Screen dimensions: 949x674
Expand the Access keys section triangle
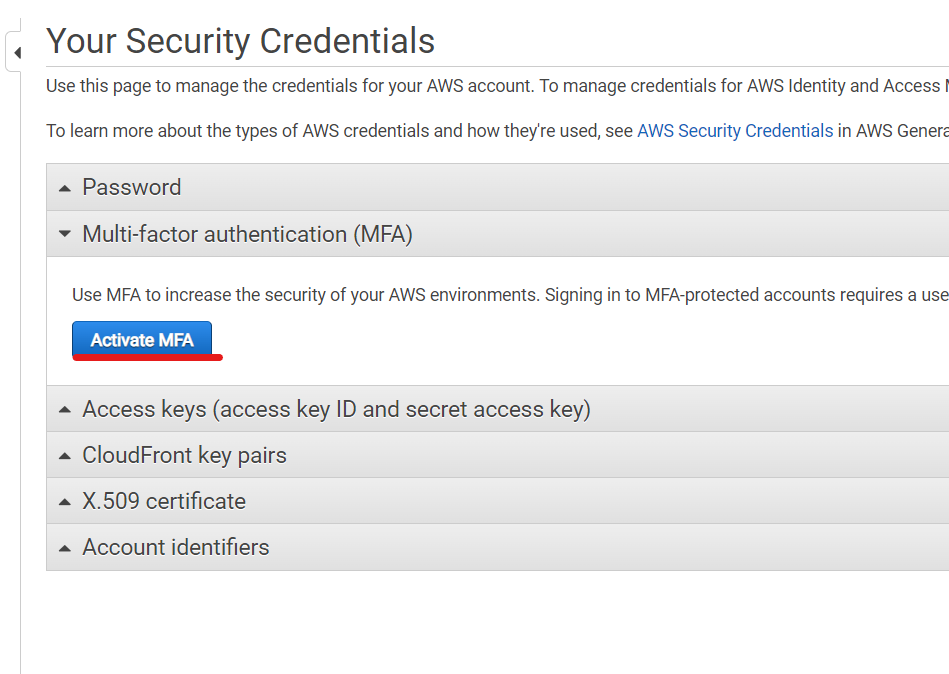point(65,410)
